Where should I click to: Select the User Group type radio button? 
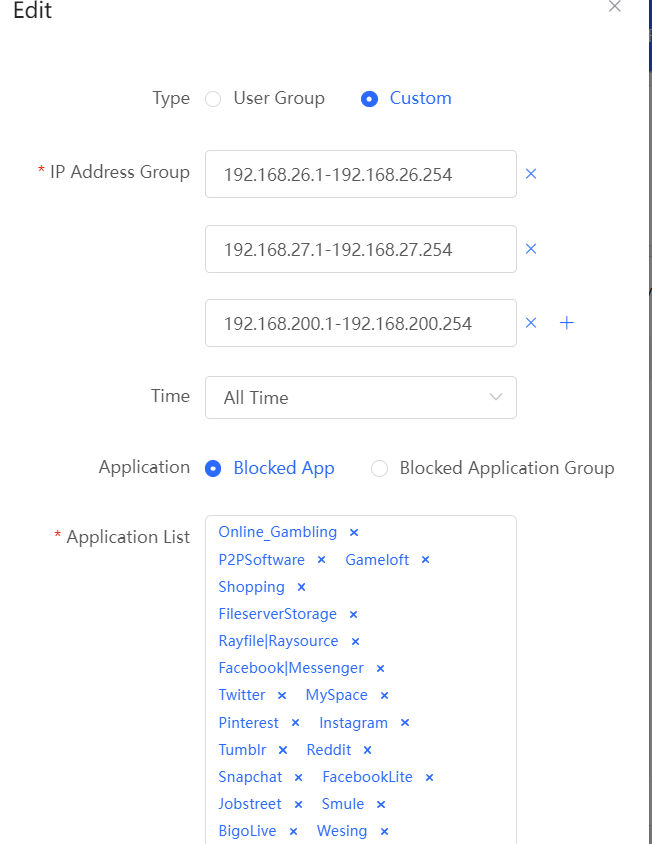pos(213,99)
